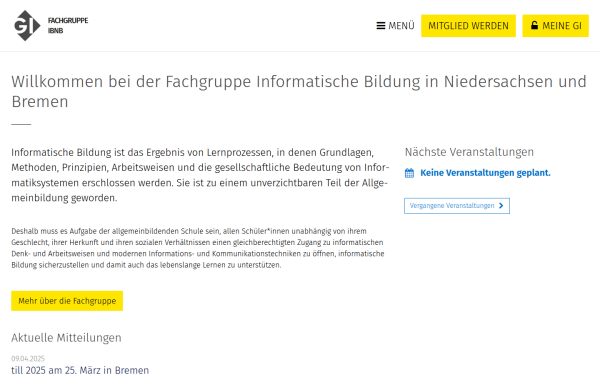The height and width of the screenshot is (375, 600).
Task: Click the date 09.04.2025
Action: [28, 359]
